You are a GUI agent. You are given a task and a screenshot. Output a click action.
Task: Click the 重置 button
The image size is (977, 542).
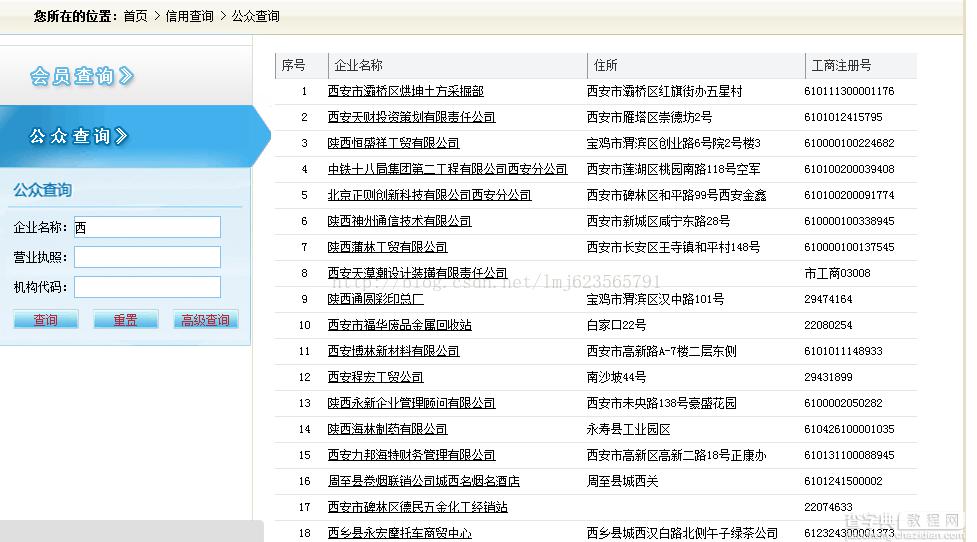(x=125, y=320)
